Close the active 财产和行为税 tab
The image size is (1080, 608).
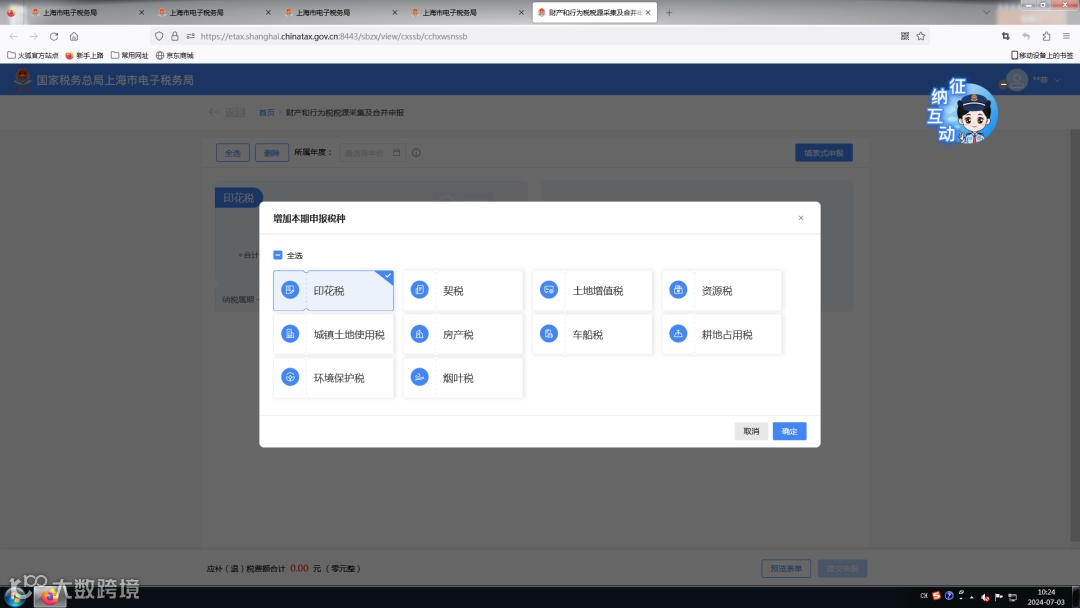[x=648, y=12]
